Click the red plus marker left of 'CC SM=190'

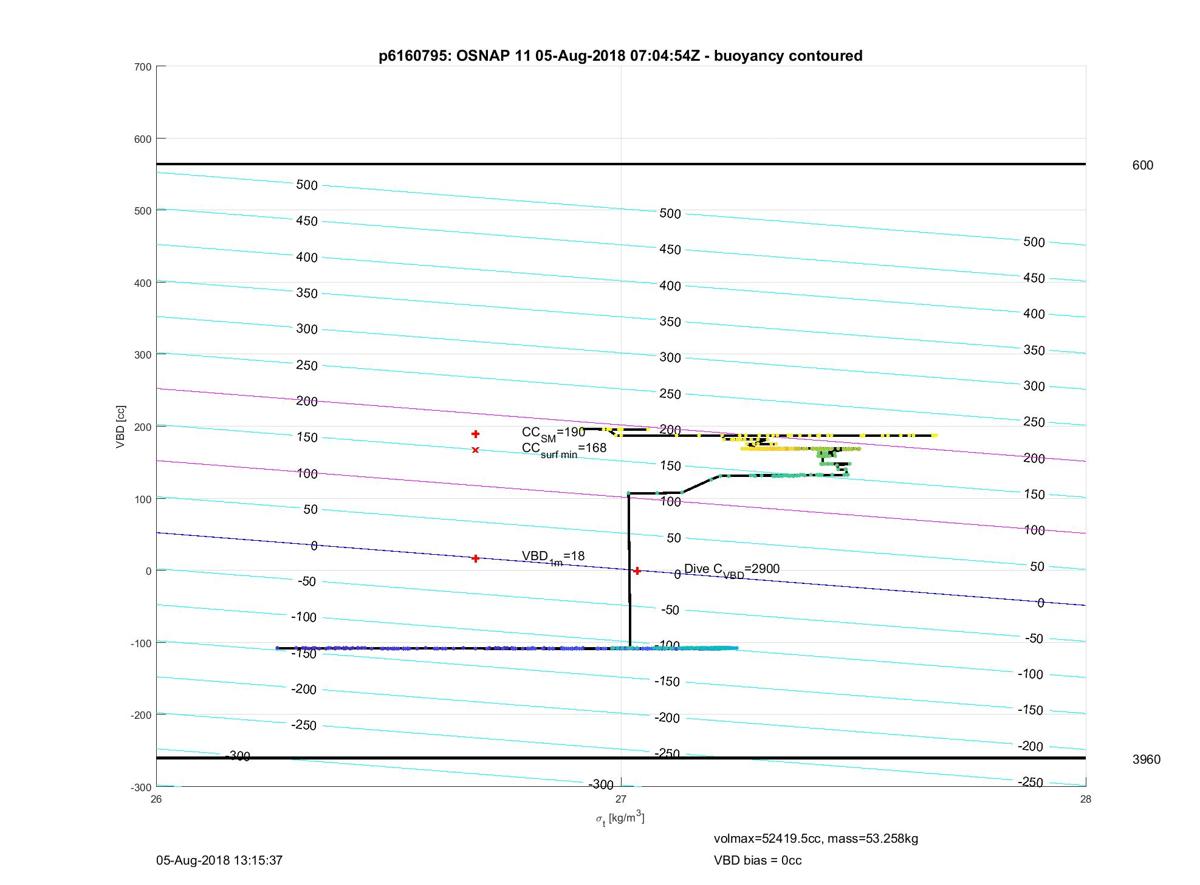tap(475, 434)
